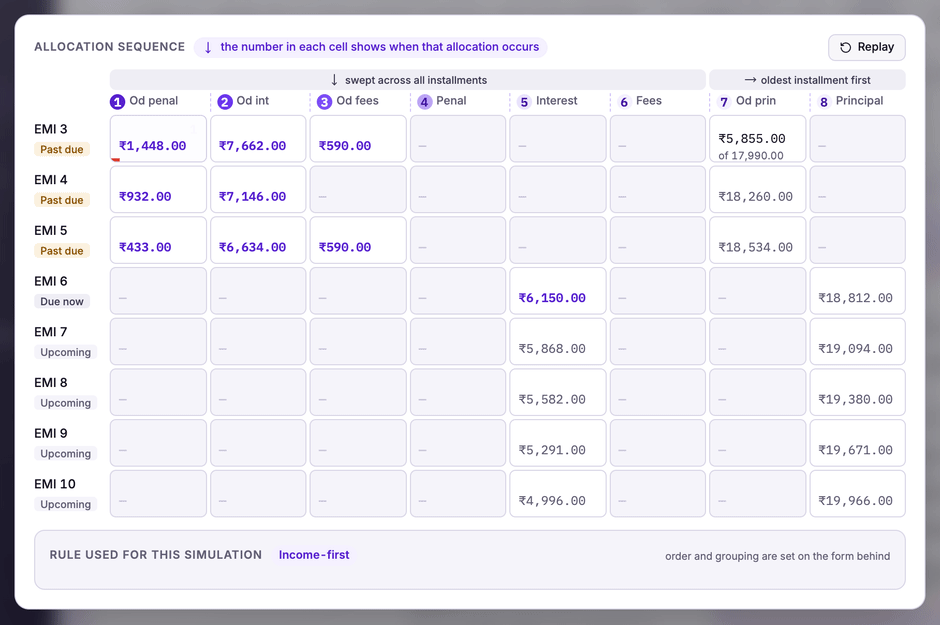Click the down arrow in the allocation hint pill
Screen dimensions: 940x625
208,47
